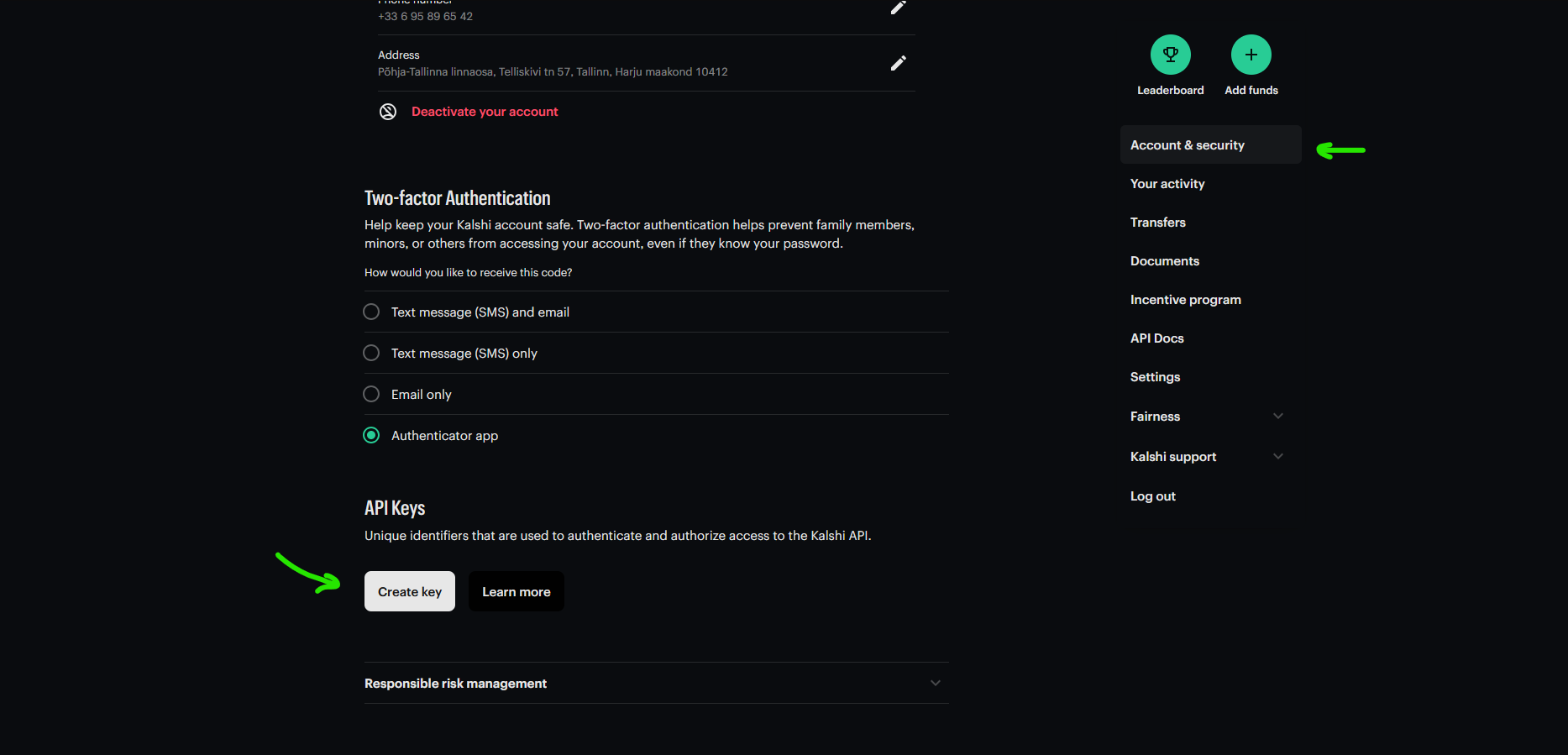Expand the Kalshi support chevron
Viewport: 1568px width, 755px height.
pos(1277,457)
